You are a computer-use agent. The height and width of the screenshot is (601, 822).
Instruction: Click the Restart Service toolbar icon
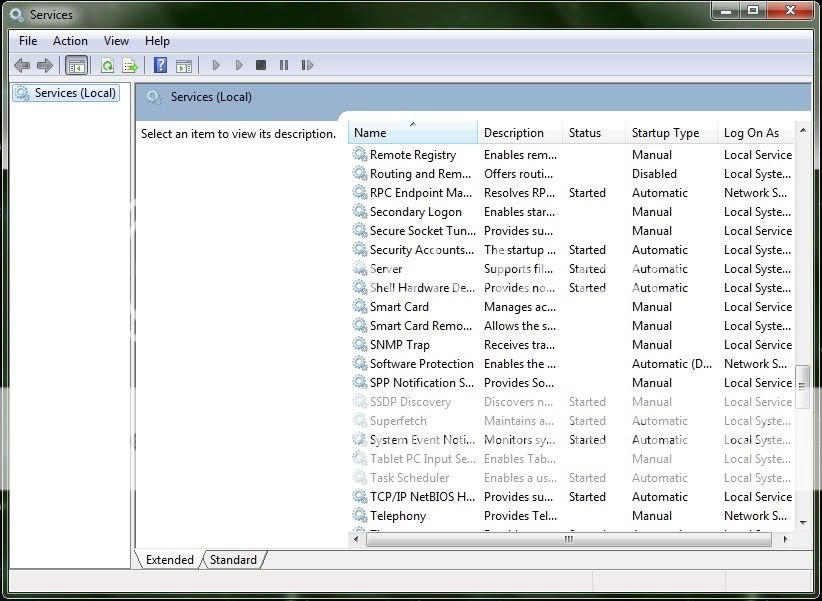coord(307,66)
